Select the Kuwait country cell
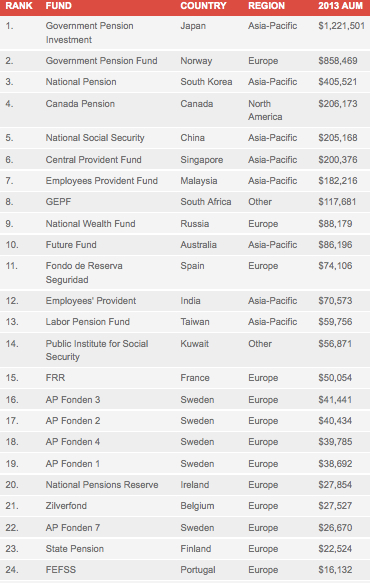The width and height of the screenshot is (370, 583). coord(194,344)
